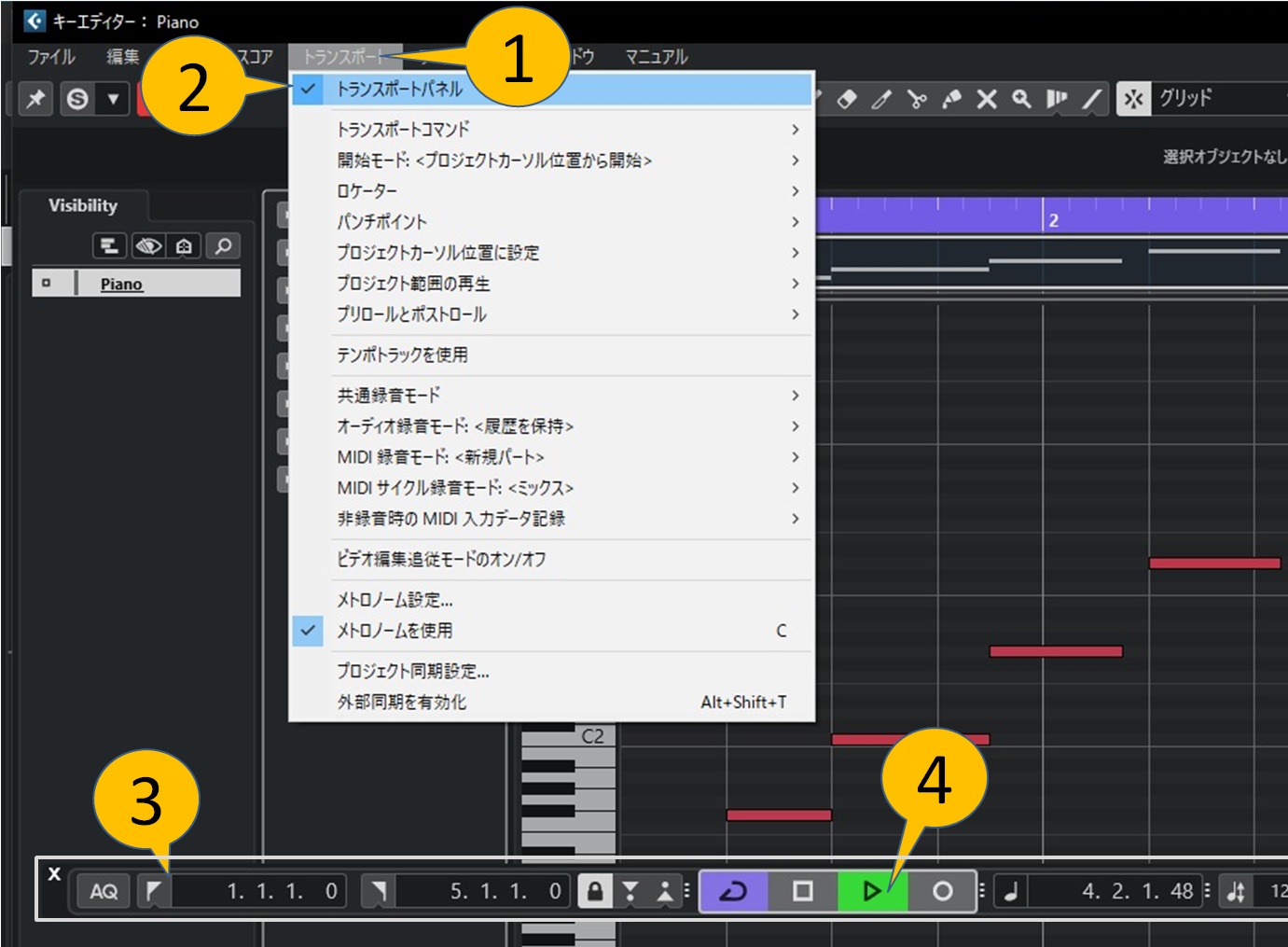This screenshot has width=1288, height=947.
Task: Click the search magnifier in Visibility panel
Action: point(223,246)
